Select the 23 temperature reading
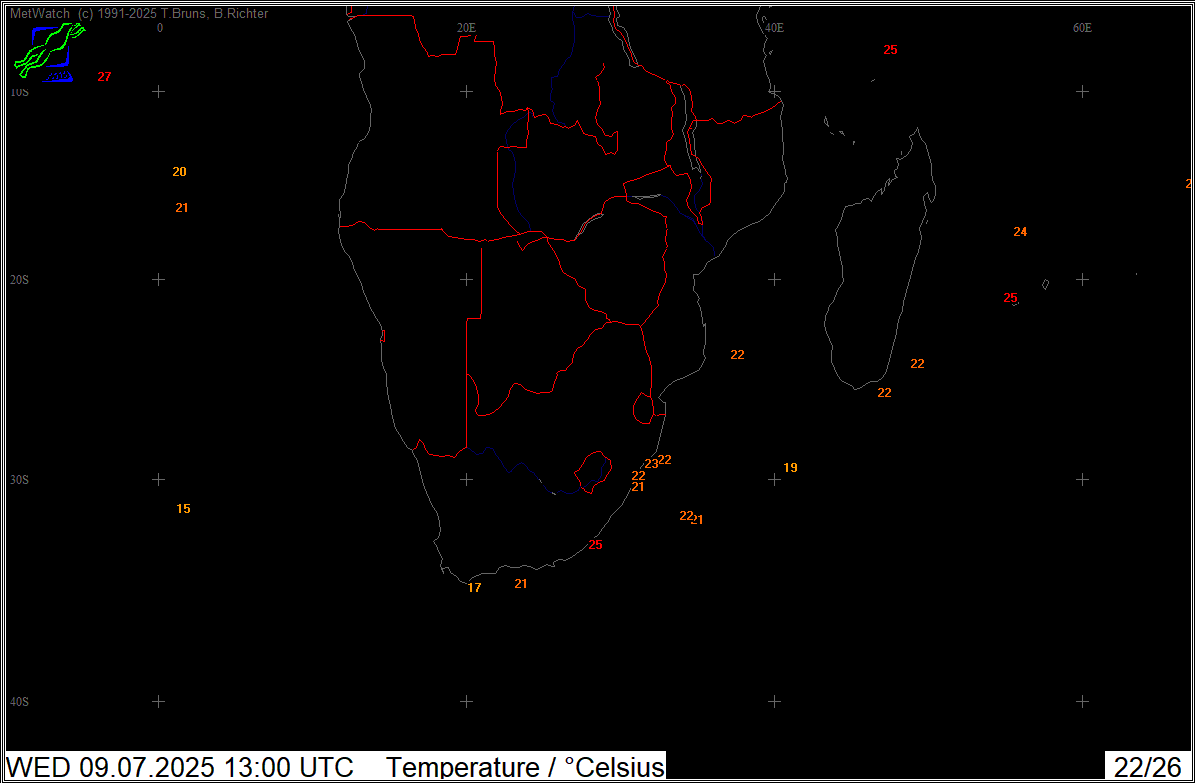Screen dimensions: 1195x783 [651, 464]
